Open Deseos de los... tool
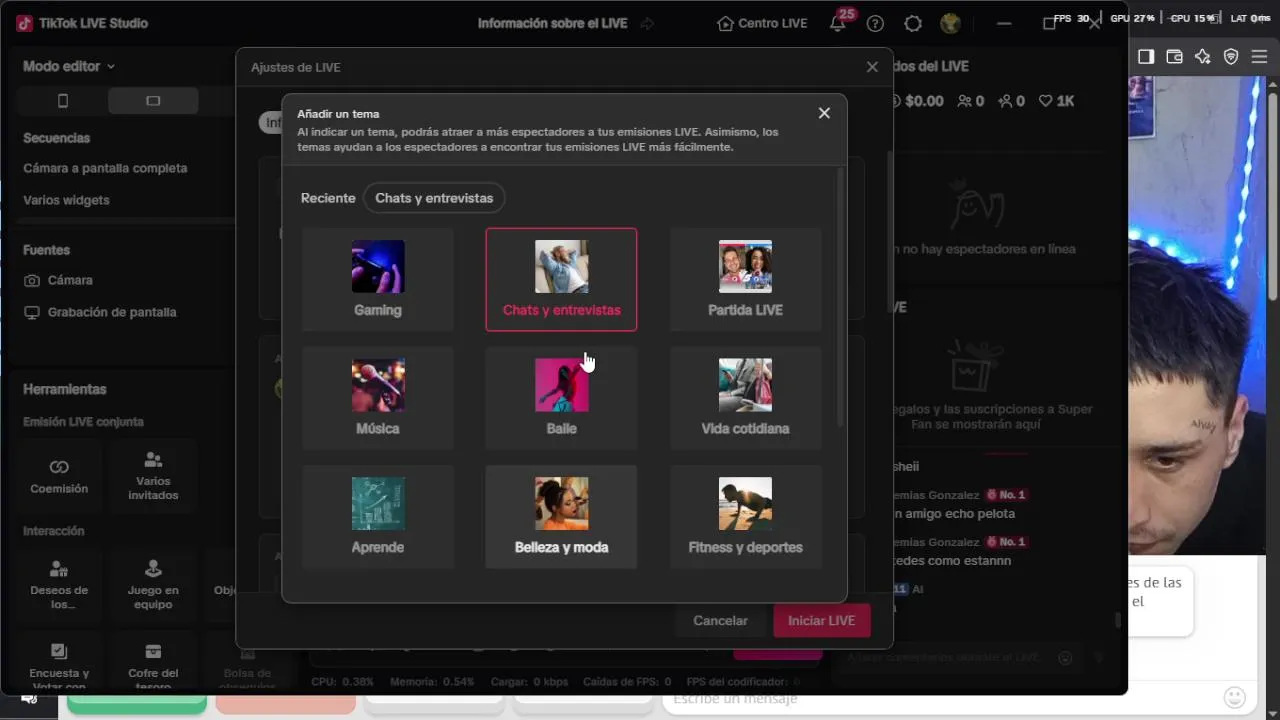 59,583
